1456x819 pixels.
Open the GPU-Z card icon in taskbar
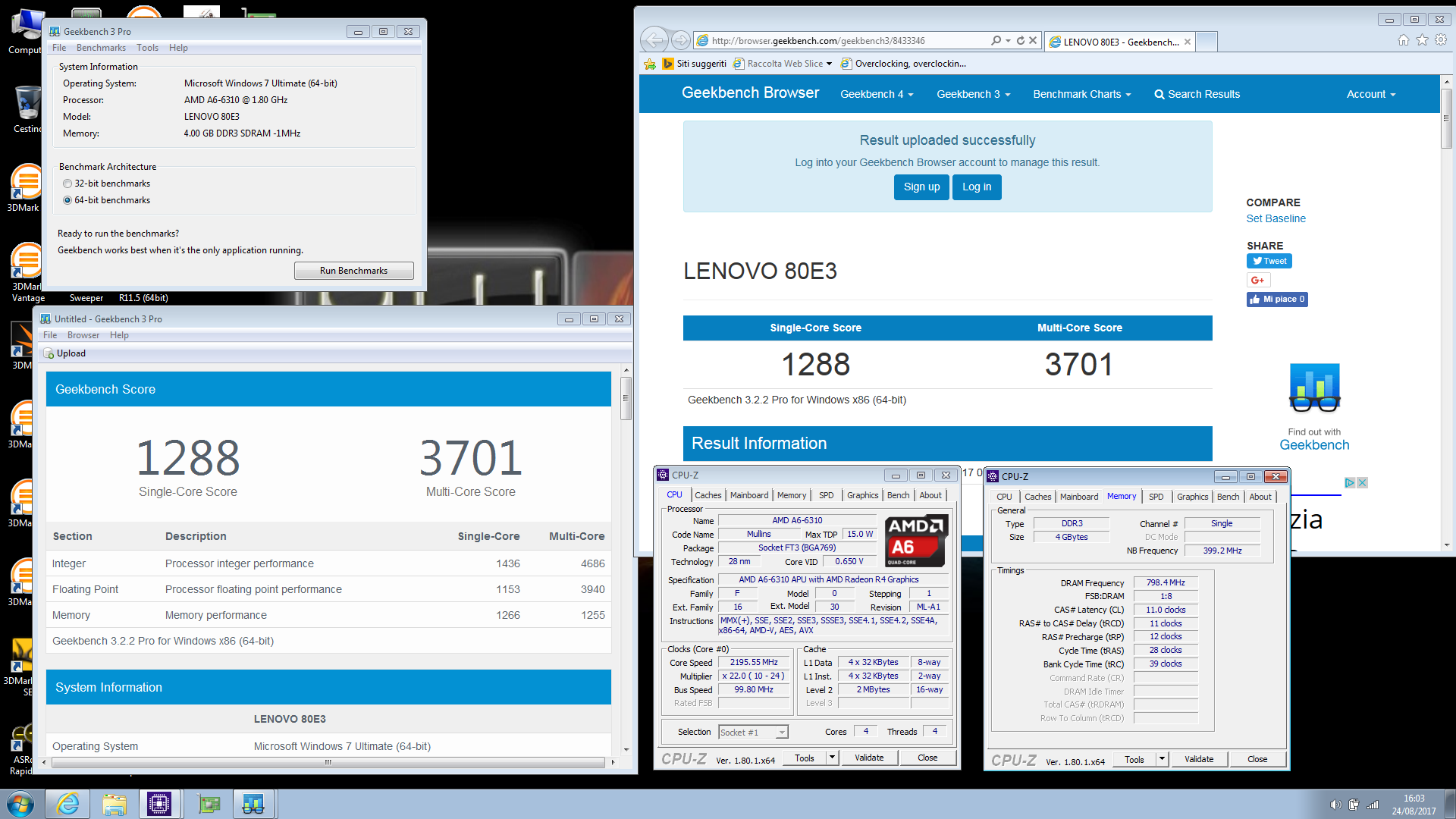point(208,804)
